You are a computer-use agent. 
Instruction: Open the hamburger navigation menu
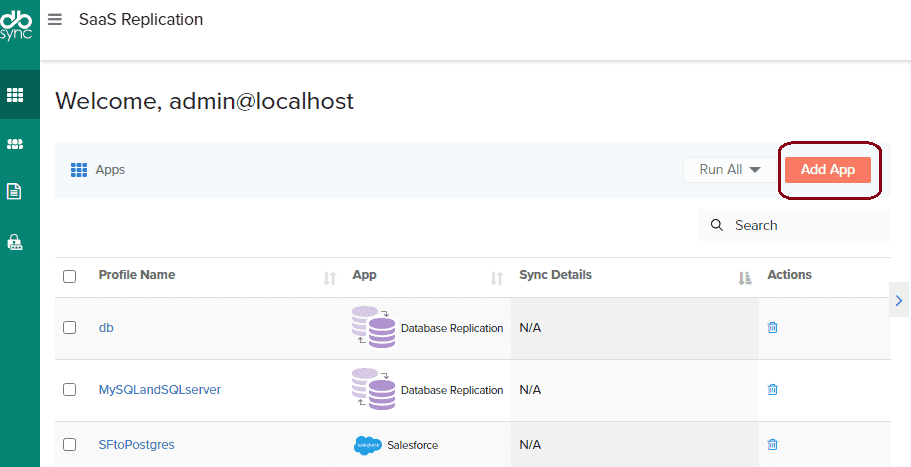coord(55,20)
